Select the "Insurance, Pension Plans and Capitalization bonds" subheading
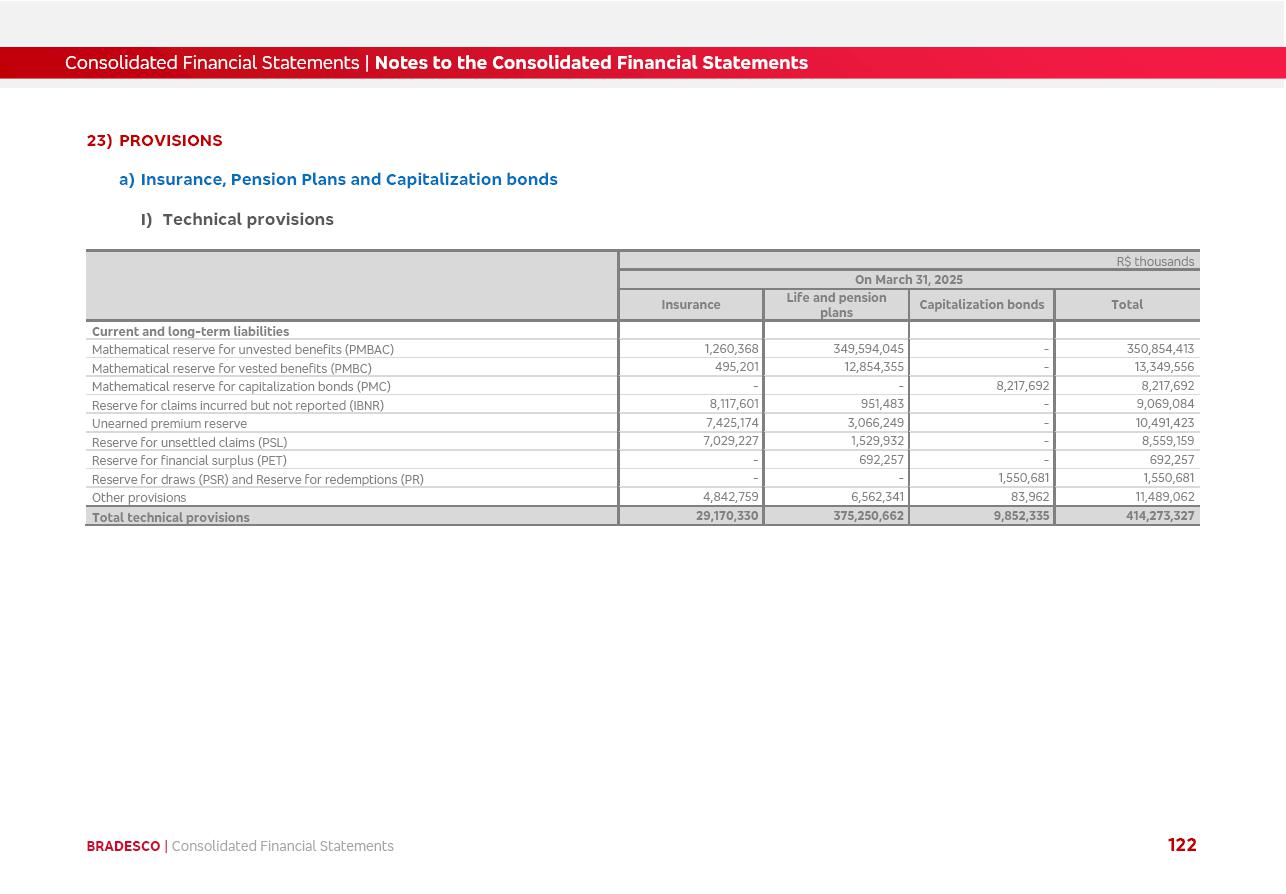This screenshot has width=1286, height=894. [348, 180]
